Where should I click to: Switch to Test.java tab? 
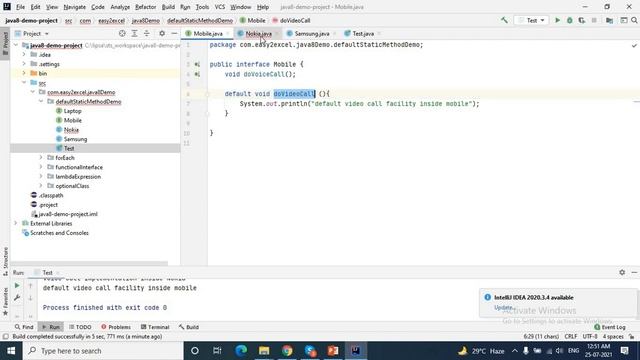pyautogui.click(x=363, y=33)
